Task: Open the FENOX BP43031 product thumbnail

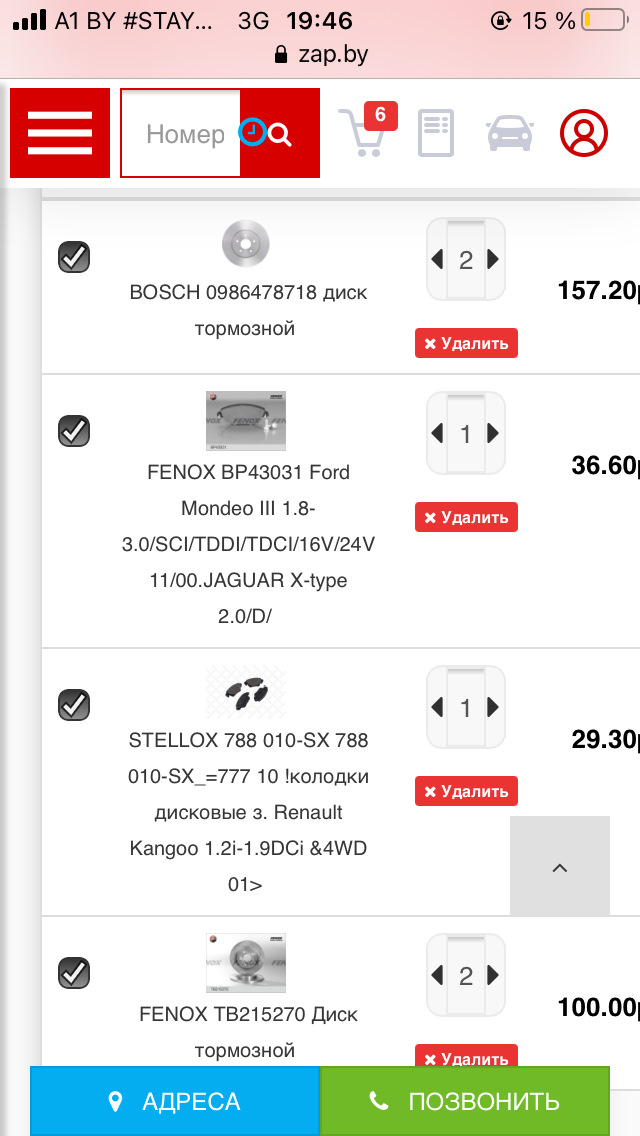Action: coord(246,421)
